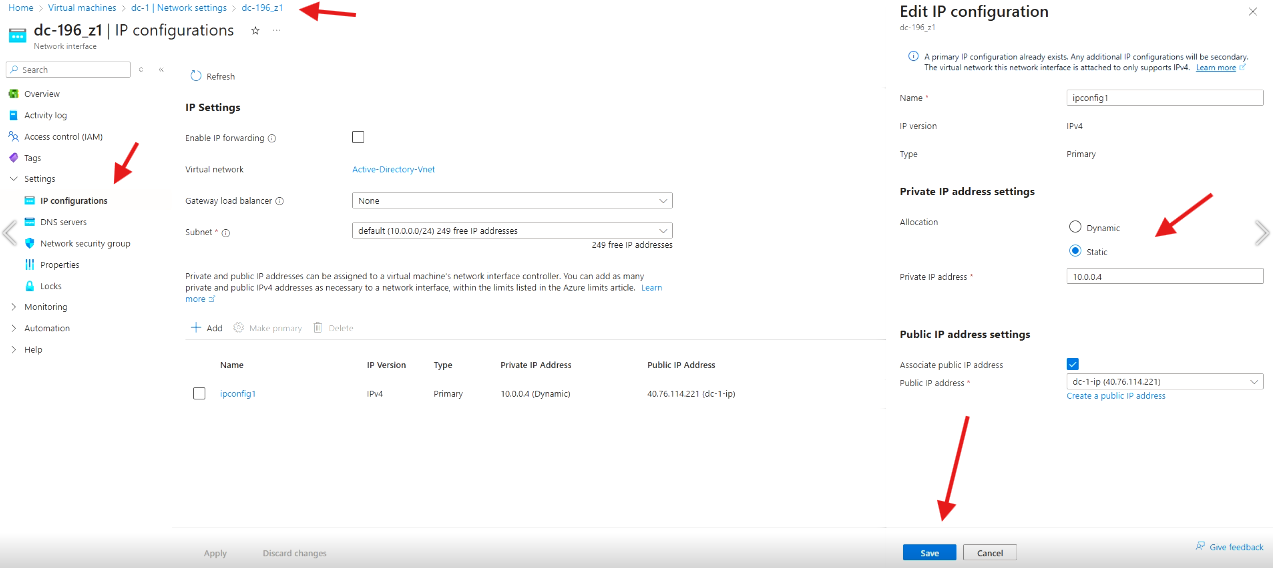Select Static allocation radio button
Image resolution: width=1273 pixels, height=568 pixels.
[1075, 251]
